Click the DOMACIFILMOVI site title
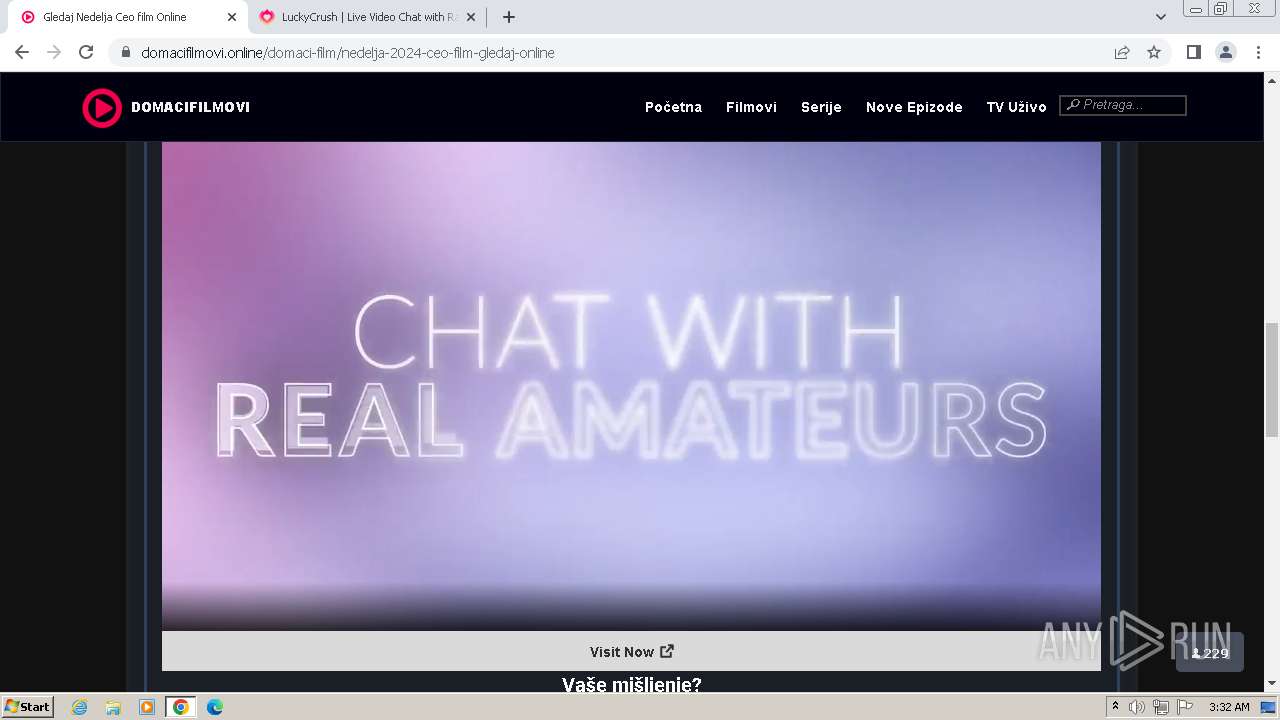Screen dimensions: 1280x720 coord(190,107)
